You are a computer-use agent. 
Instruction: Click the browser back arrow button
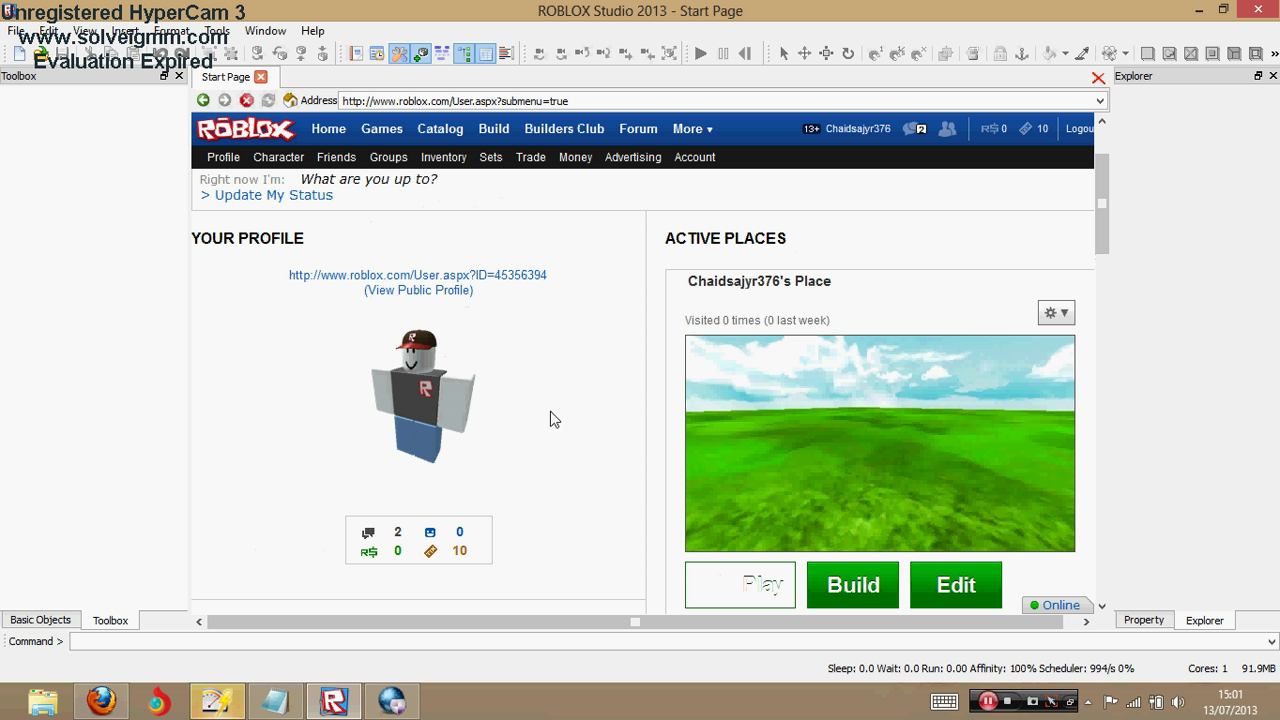[203, 100]
